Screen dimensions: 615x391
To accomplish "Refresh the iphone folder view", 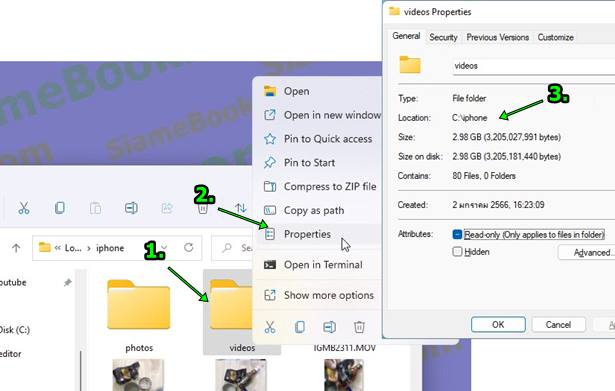I will [189, 247].
